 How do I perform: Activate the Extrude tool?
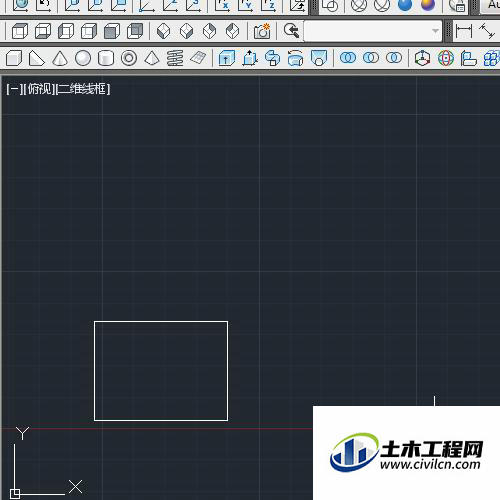pos(227,58)
